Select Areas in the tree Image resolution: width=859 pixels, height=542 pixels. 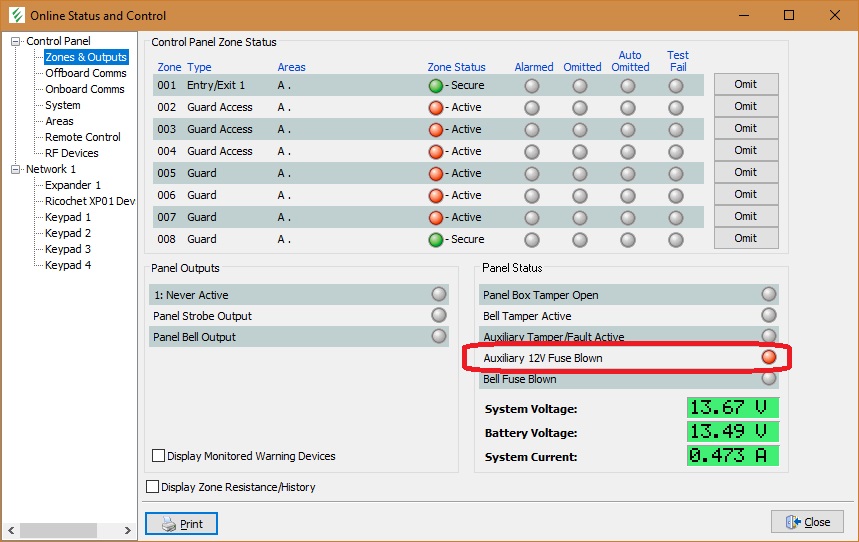(x=59, y=121)
